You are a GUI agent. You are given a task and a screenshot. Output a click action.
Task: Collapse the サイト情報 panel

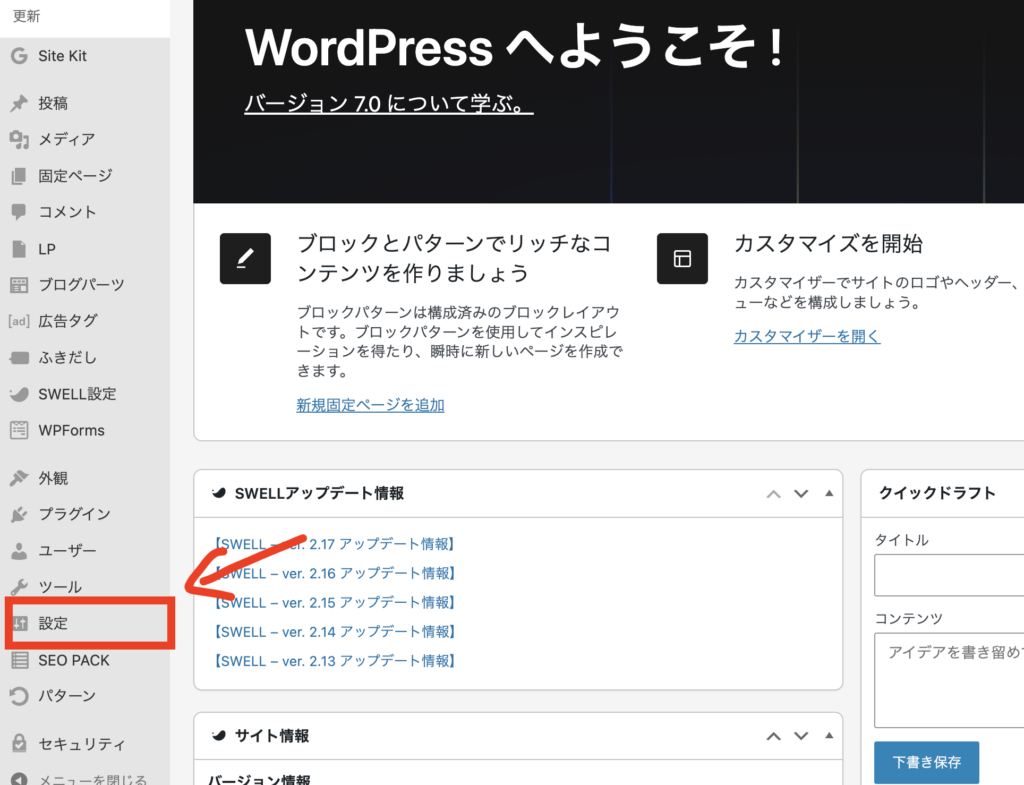point(829,735)
